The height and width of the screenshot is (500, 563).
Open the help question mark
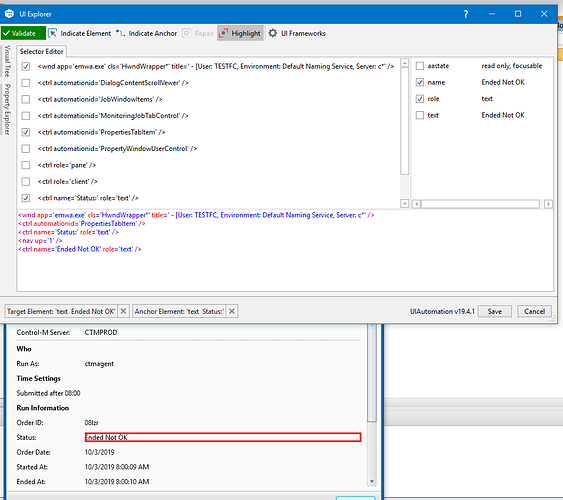pyautogui.click(x=466, y=14)
